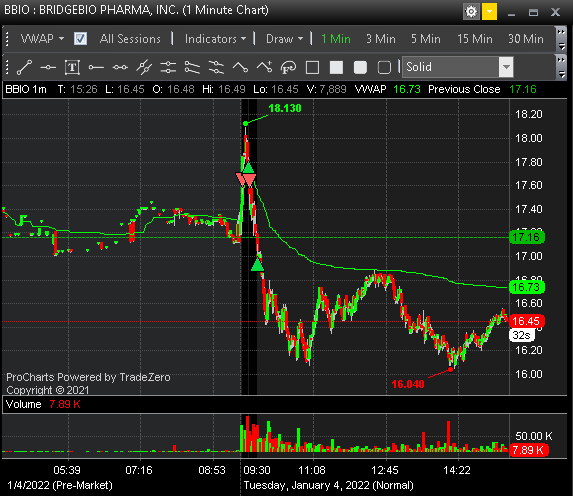Click the 17.16 previous close axis tag
This screenshot has width=573, height=496.
point(526,237)
